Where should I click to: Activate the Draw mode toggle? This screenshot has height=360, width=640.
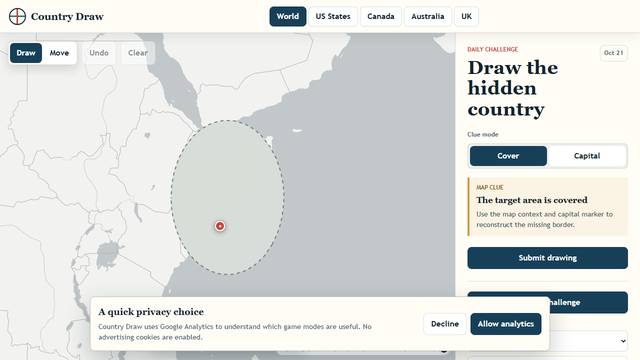point(26,53)
